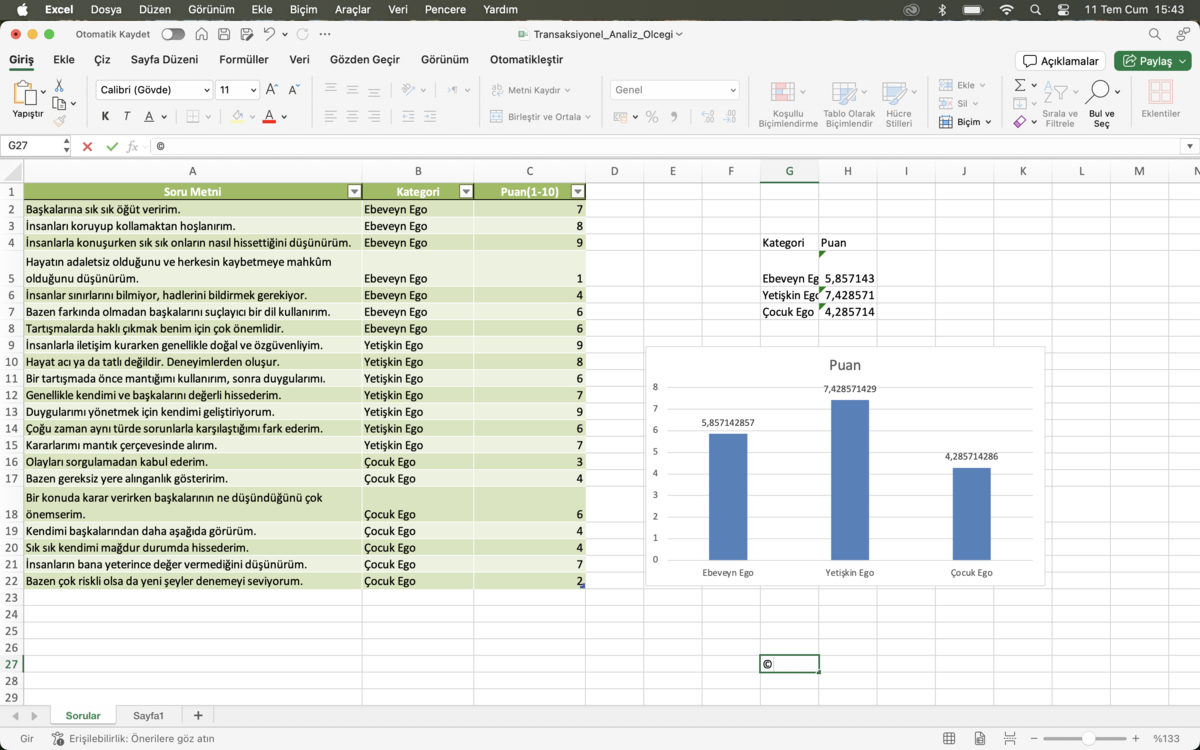This screenshot has height=750, width=1200.
Task: Toggle align text left
Action: [x=330, y=117]
